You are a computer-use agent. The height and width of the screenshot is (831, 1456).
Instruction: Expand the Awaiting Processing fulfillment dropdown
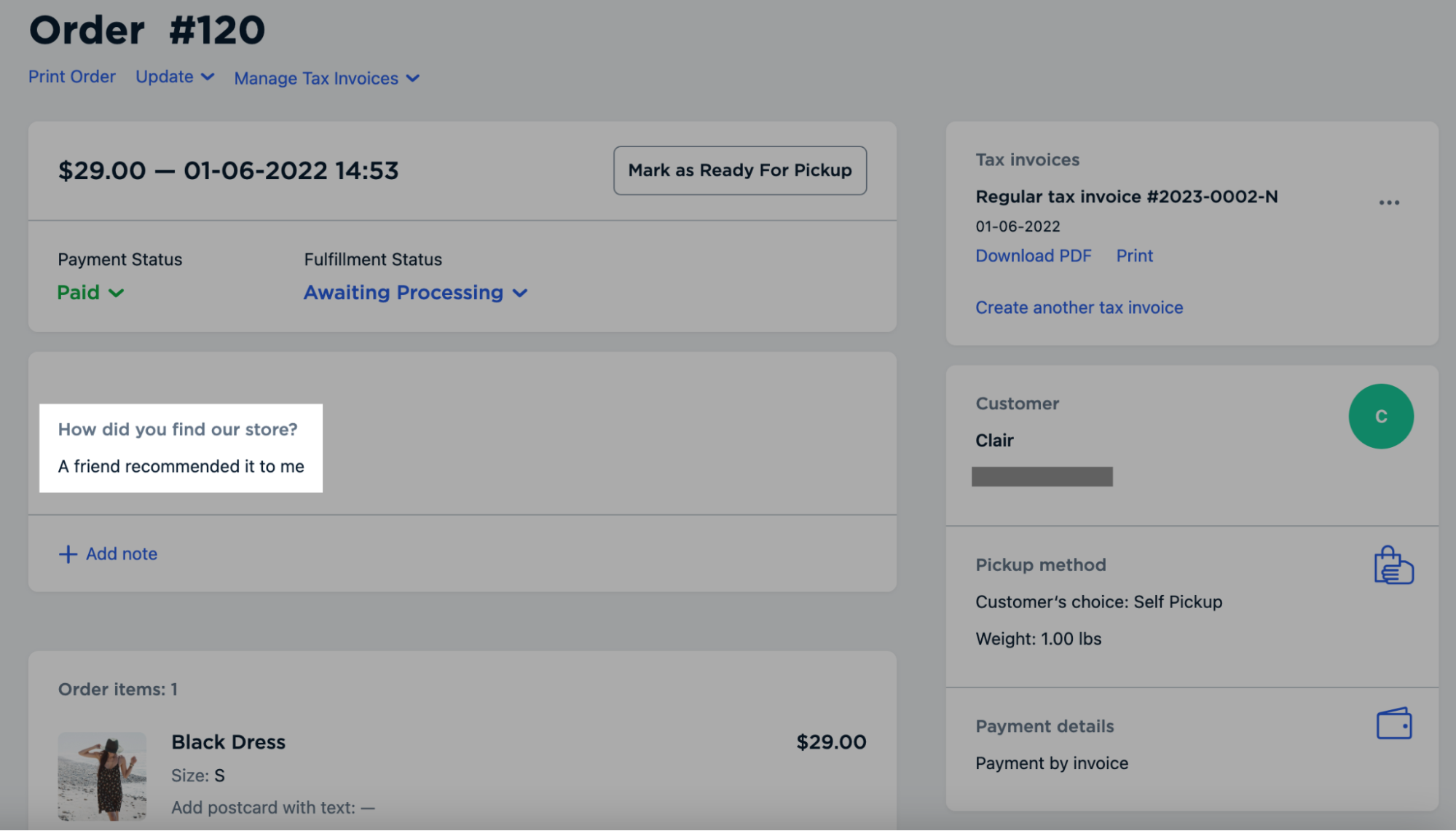[x=415, y=292]
